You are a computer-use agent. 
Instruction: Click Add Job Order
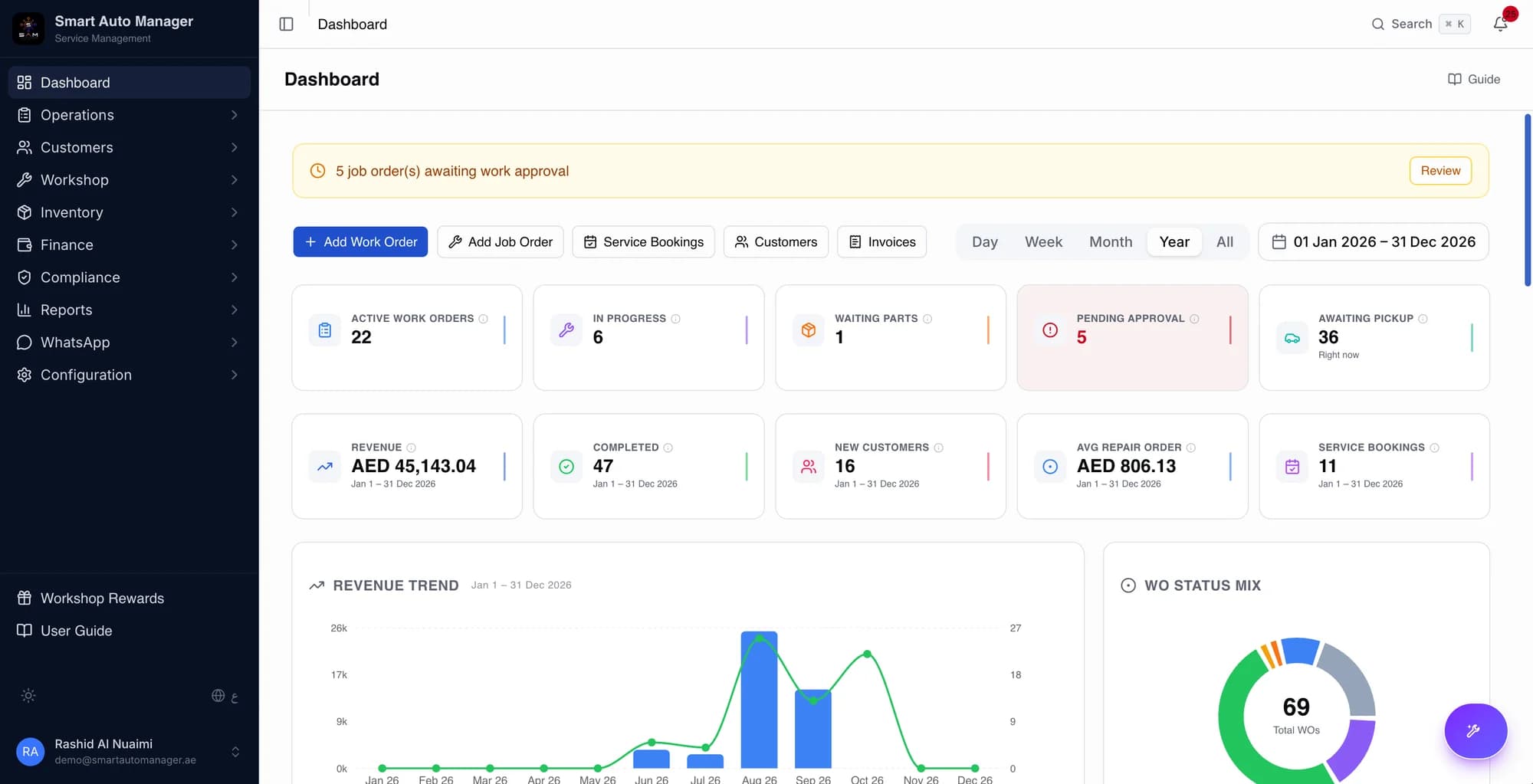pyautogui.click(x=501, y=242)
